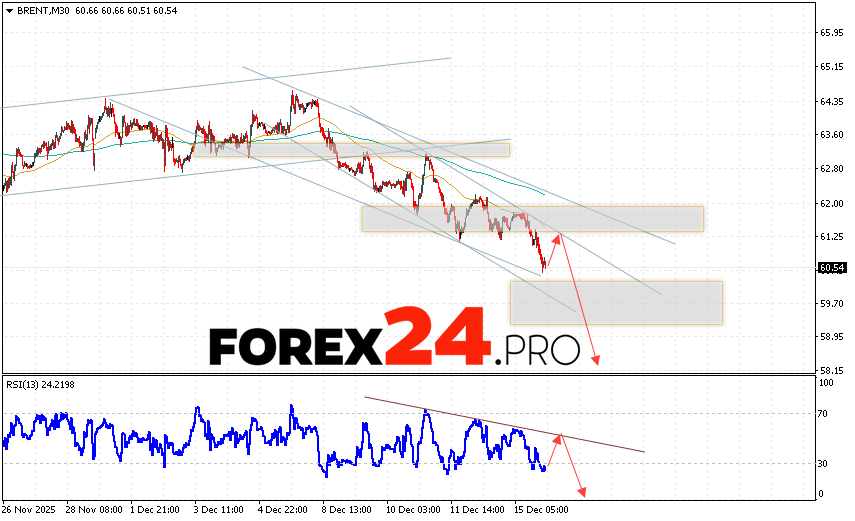Click the 61.25 price axis label
The image size is (855, 521).
832,237
